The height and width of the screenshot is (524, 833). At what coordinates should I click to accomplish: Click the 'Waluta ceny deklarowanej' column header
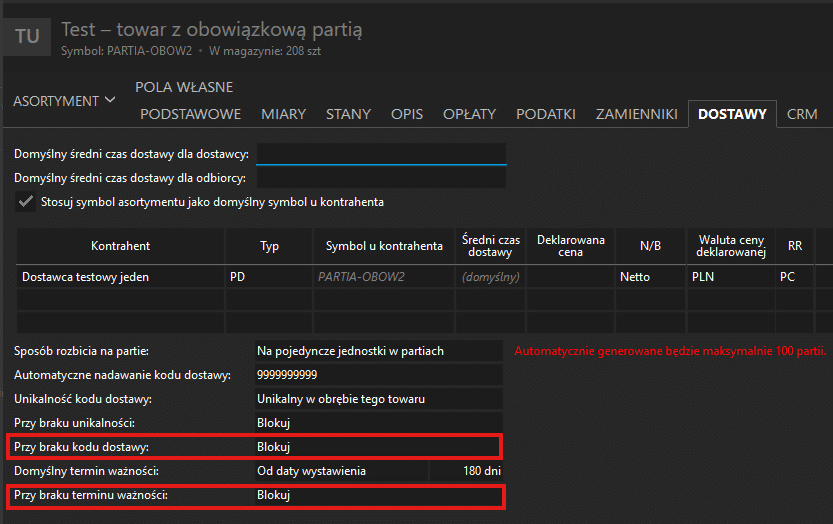click(731, 246)
